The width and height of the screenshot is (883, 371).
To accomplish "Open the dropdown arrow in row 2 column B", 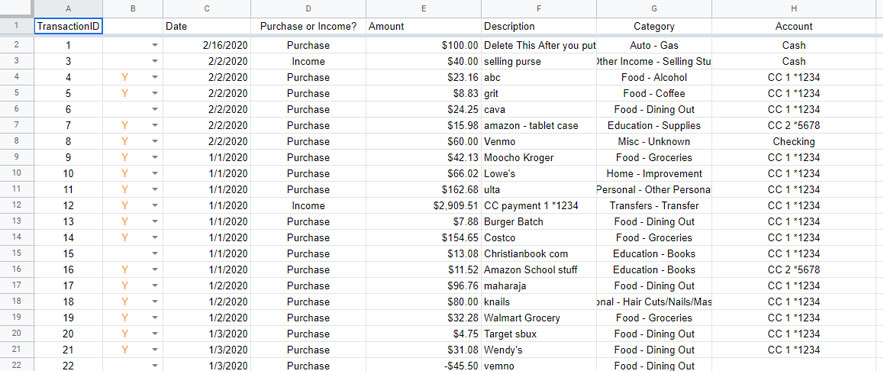I will tap(155, 46).
